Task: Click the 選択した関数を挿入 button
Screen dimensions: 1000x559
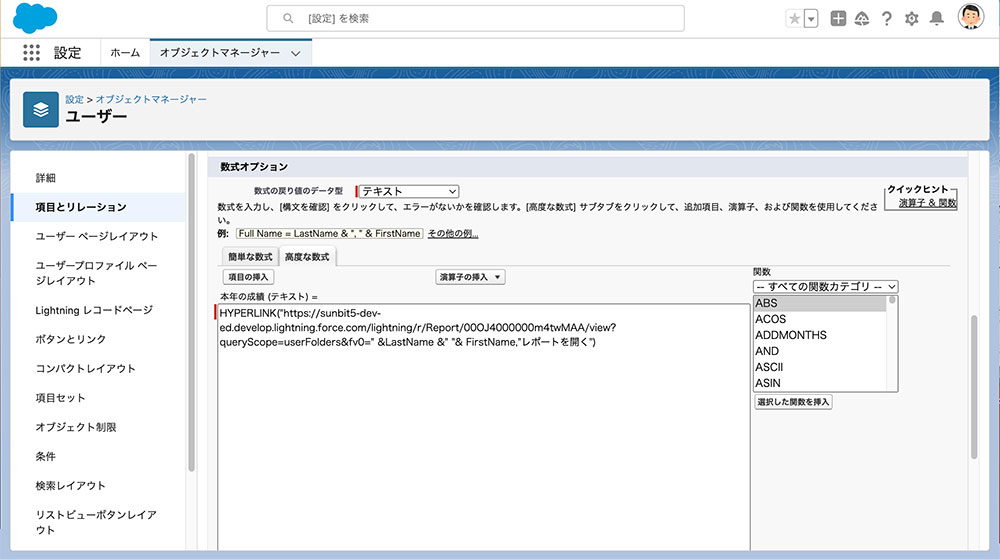Action: 793,401
